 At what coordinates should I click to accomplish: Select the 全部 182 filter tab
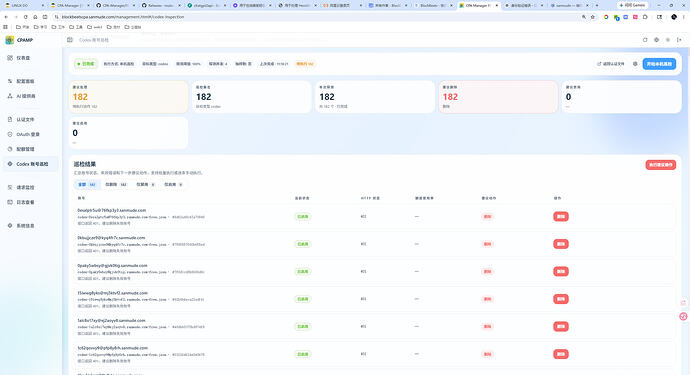(87, 184)
